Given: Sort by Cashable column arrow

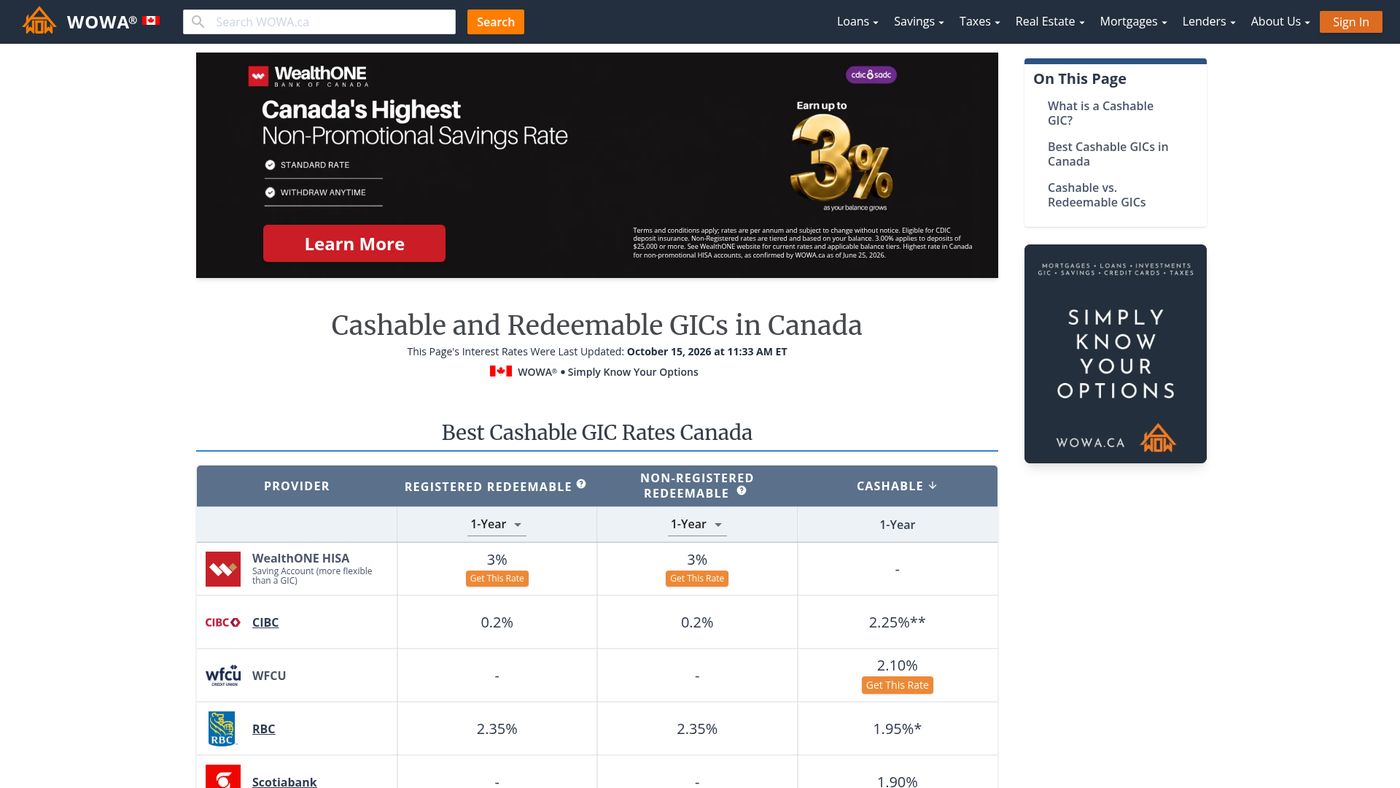Looking at the screenshot, I should coord(933,486).
